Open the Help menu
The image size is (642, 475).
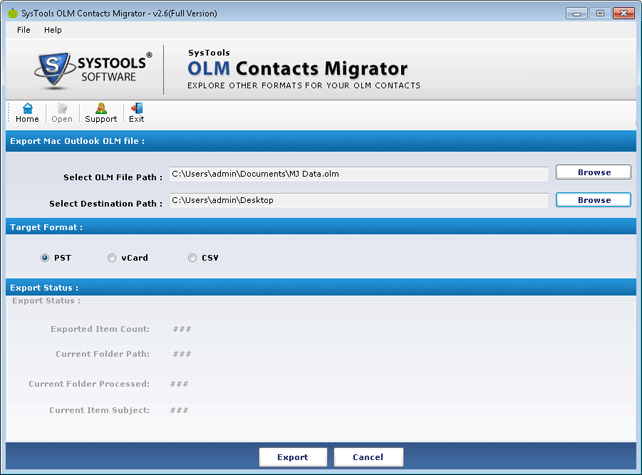click(53, 30)
